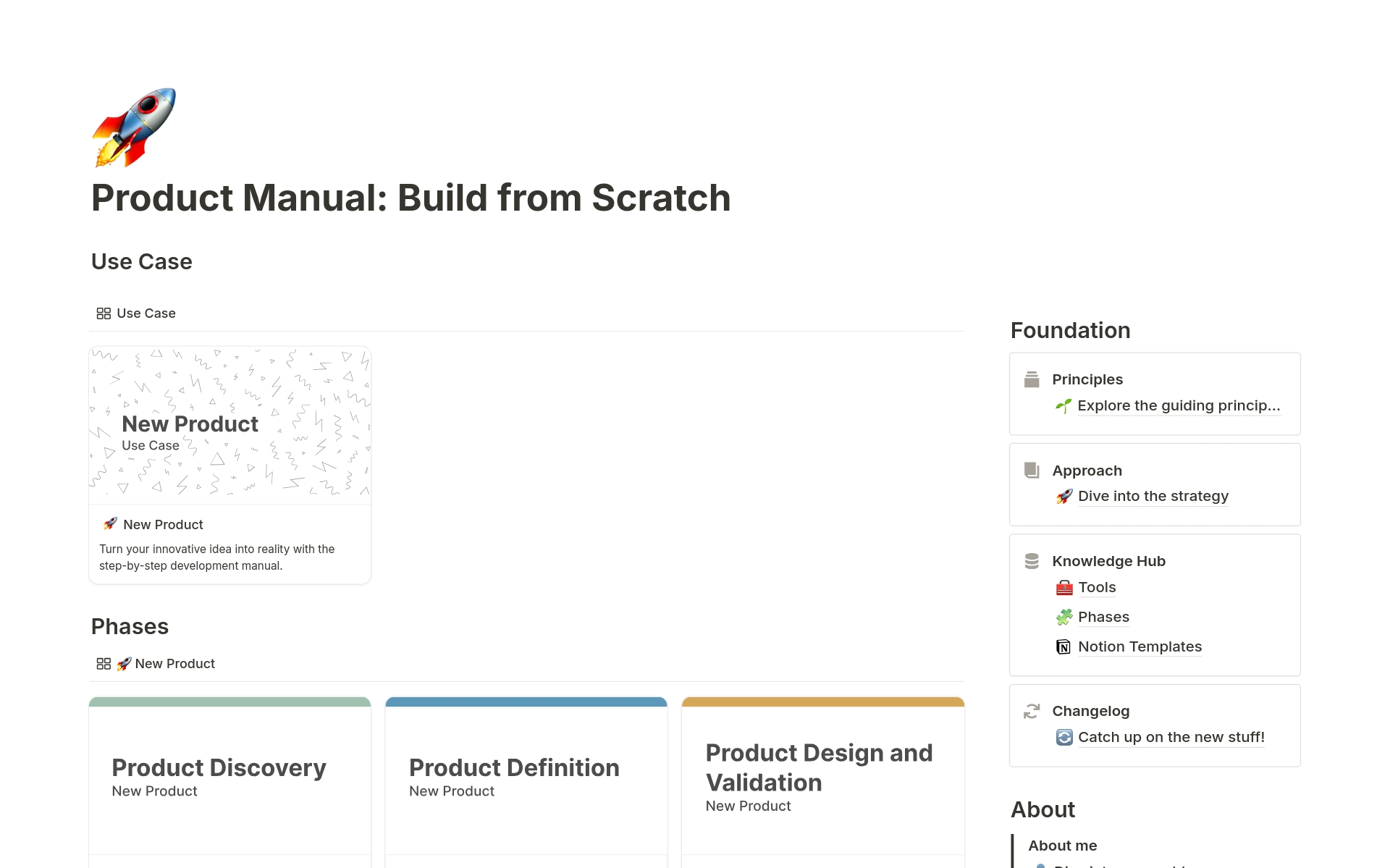Click the large rocket page icon

pos(135,127)
